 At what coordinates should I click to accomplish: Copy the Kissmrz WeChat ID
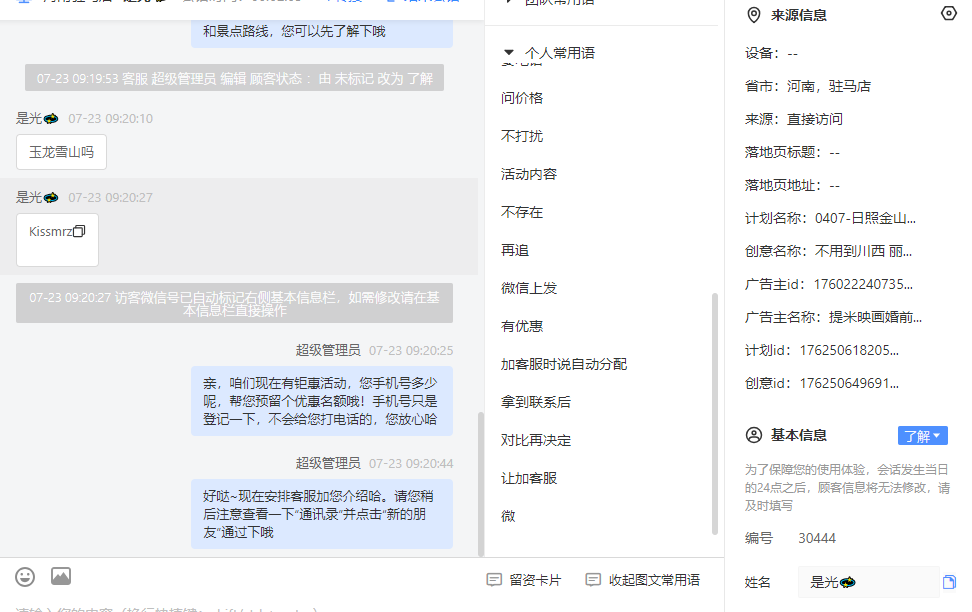click(79, 231)
